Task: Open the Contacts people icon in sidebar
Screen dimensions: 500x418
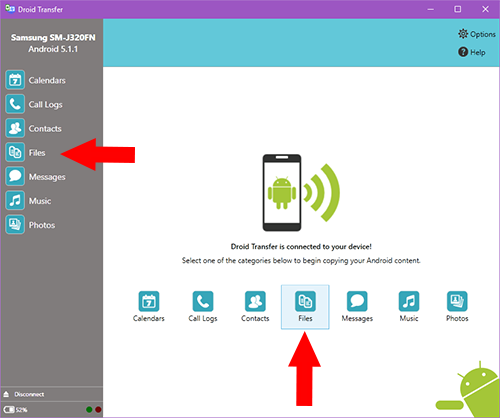Action: [x=15, y=128]
